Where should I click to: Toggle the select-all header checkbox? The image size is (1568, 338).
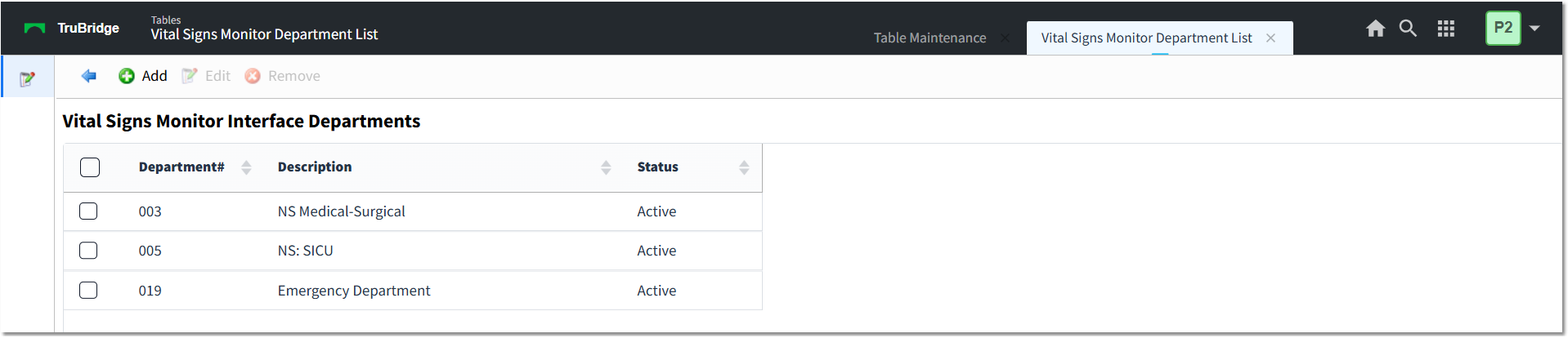tap(90, 167)
